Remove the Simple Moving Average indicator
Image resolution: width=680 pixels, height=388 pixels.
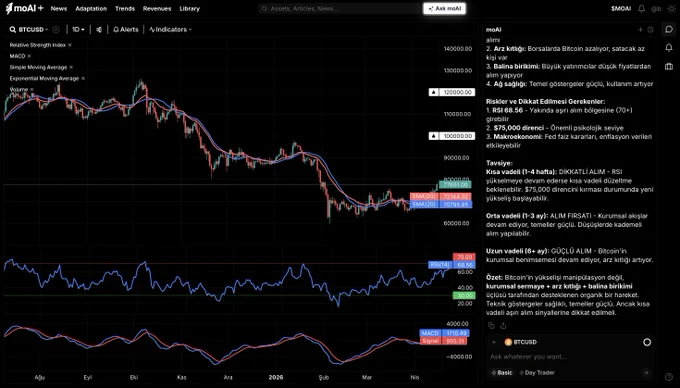tap(71, 67)
